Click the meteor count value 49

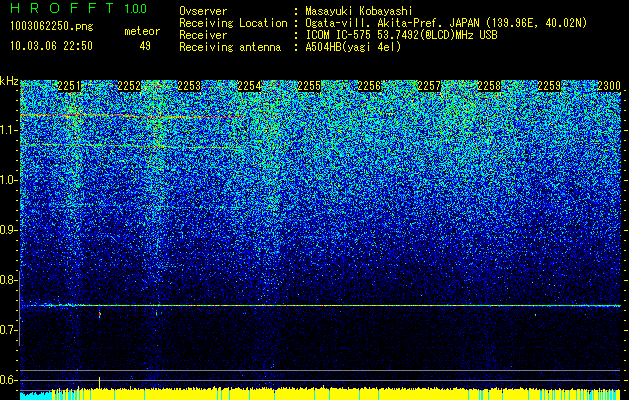tap(145, 46)
